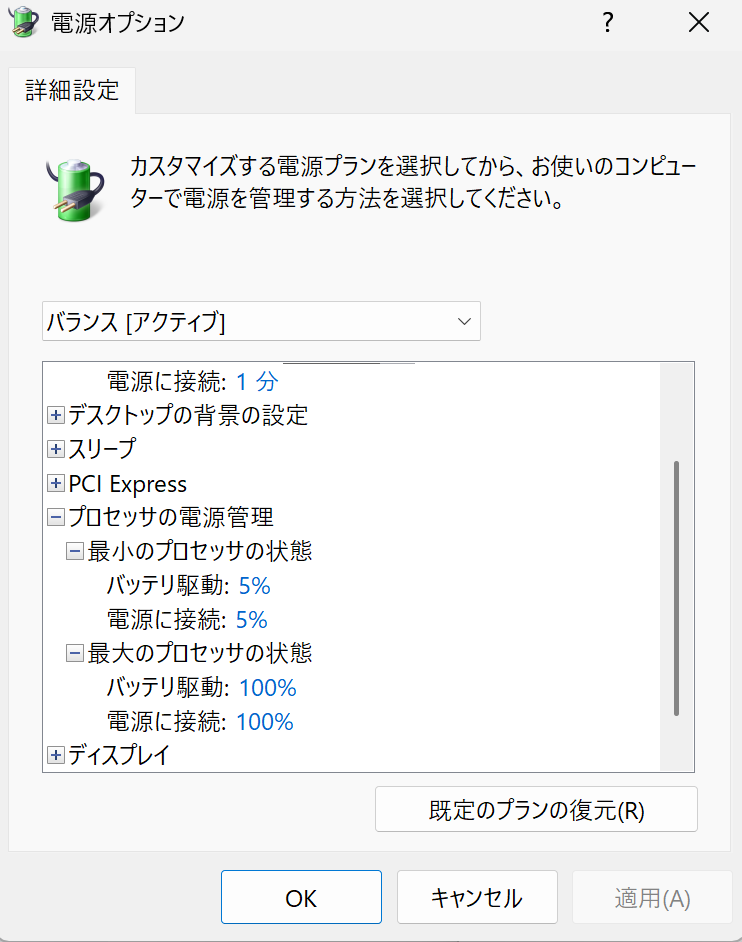742x942 pixels.
Task: Select minimum processor バッテリ駆動 5% value
Action: tap(254, 586)
